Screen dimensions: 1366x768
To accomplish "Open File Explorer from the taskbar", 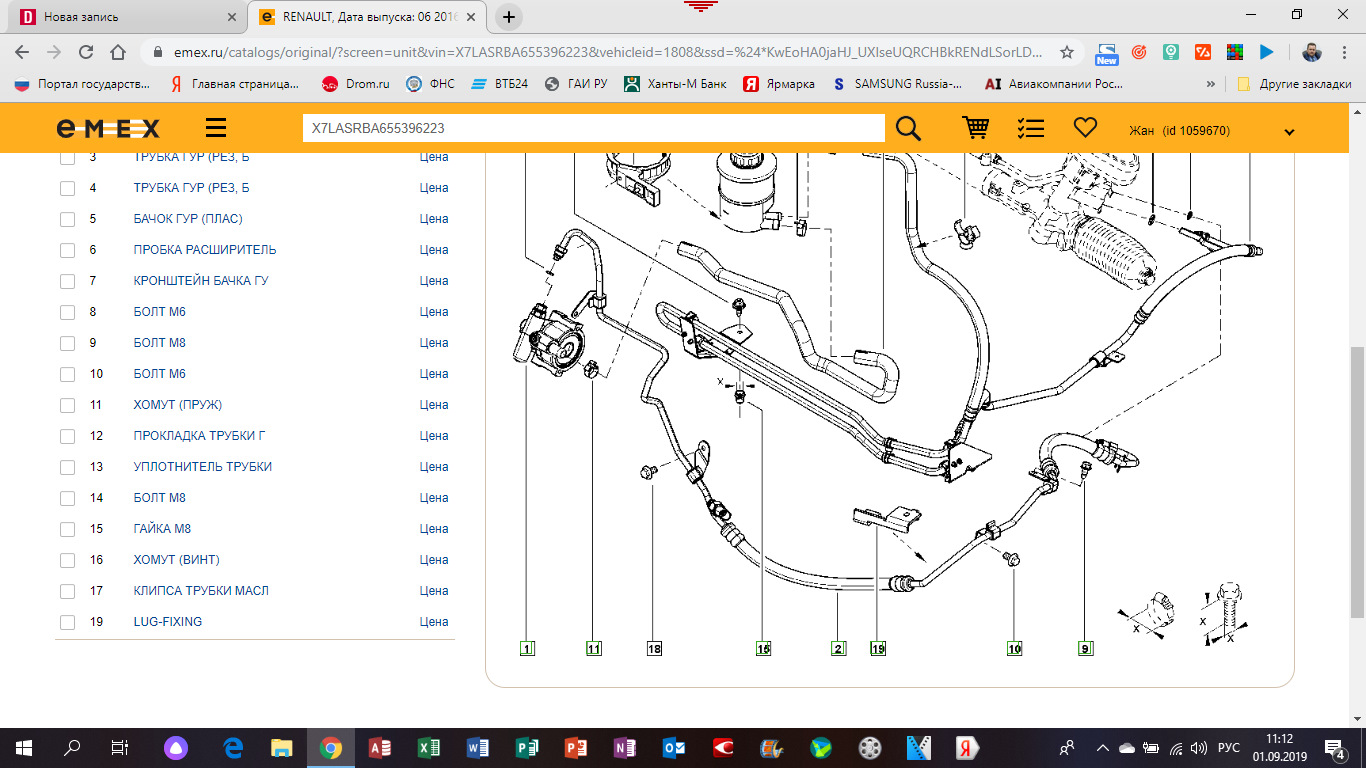I will pos(282,747).
